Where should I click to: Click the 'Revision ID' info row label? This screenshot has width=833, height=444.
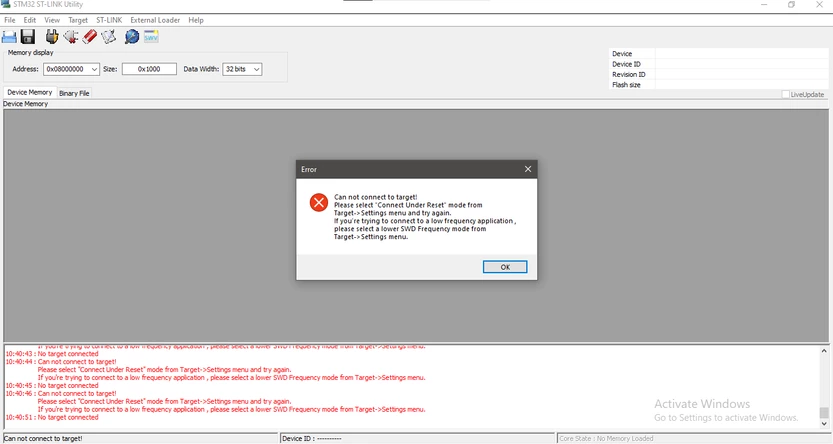point(628,74)
